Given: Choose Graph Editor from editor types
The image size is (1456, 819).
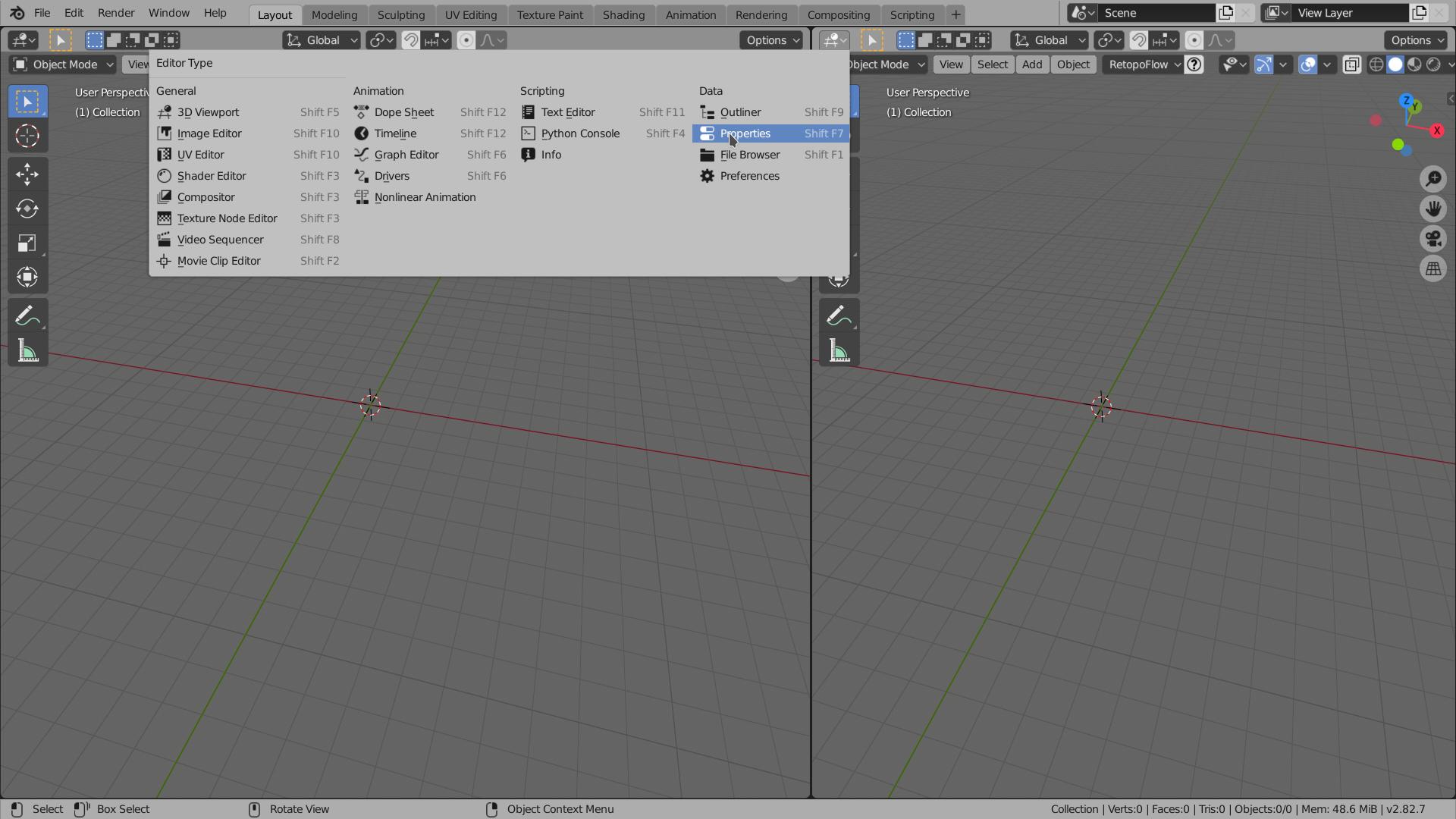Looking at the screenshot, I should point(429,155).
